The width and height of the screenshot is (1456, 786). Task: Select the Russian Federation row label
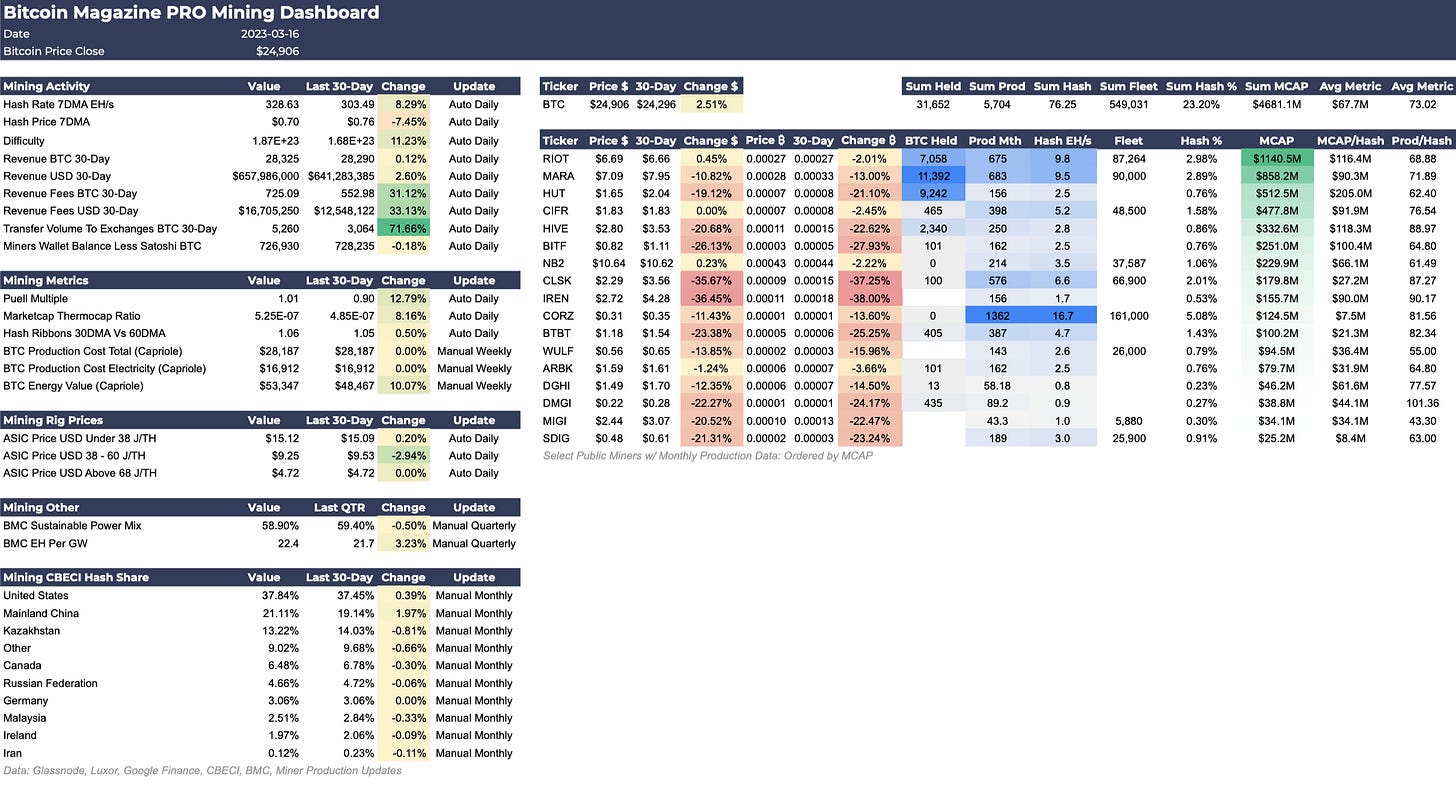click(x=50, y=683)
